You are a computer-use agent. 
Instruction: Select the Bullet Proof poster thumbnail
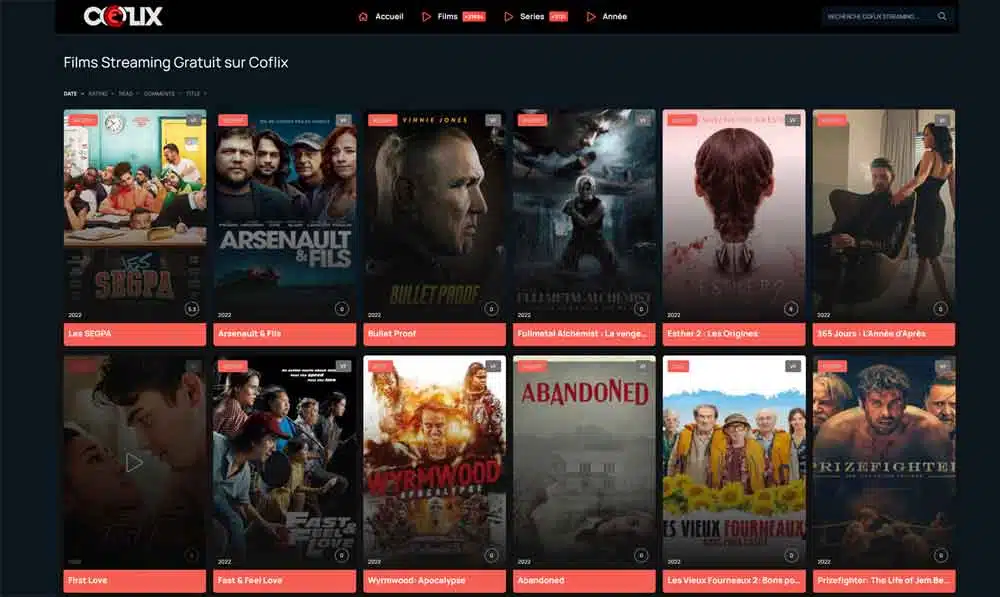click(x=434, y=216)
